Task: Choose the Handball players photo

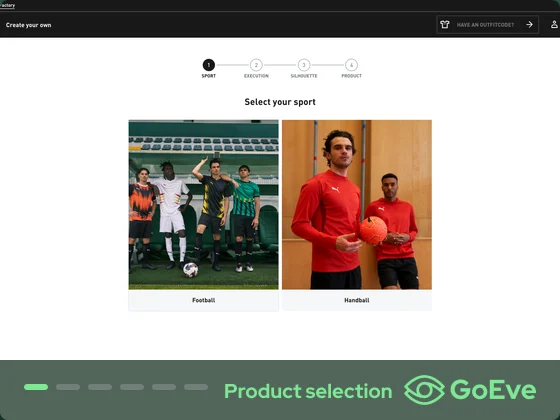Action: tap(357, 205)
